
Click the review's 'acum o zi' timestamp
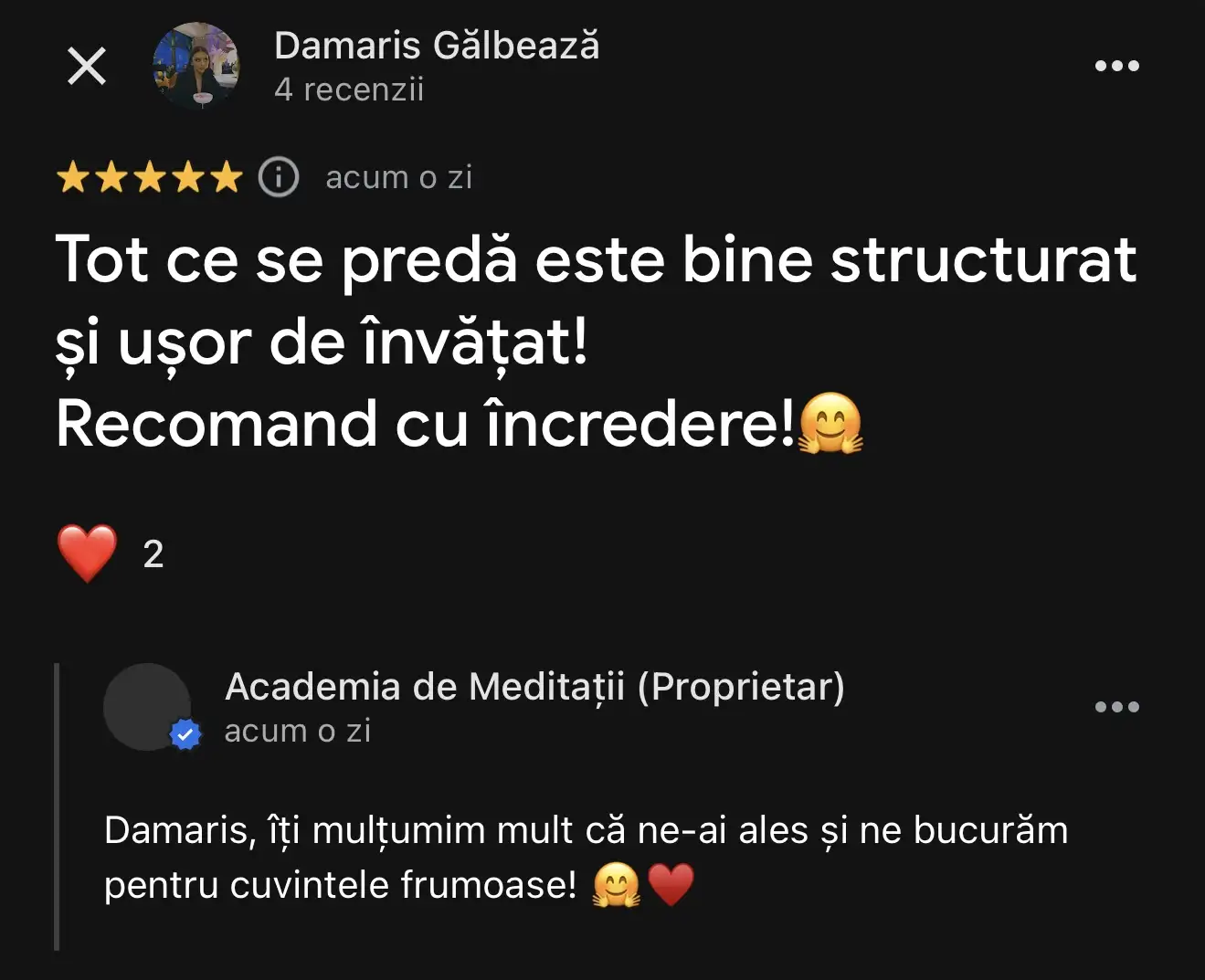pos(399,177)
